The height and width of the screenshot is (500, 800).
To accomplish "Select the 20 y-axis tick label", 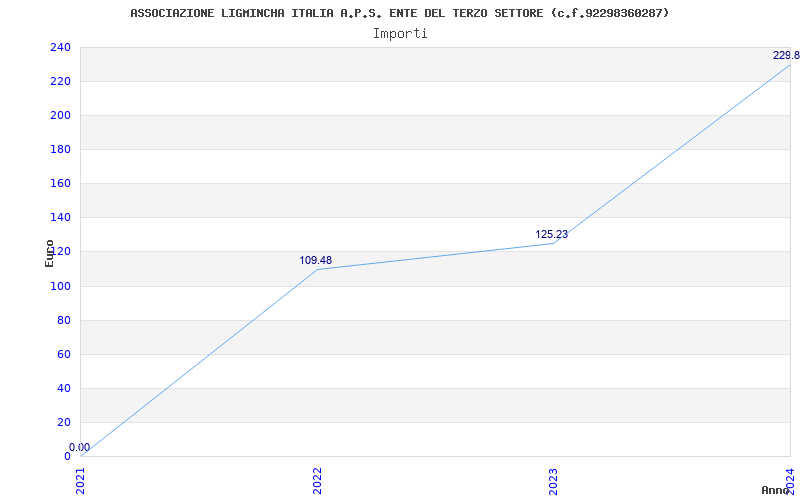I will (62, 422).
